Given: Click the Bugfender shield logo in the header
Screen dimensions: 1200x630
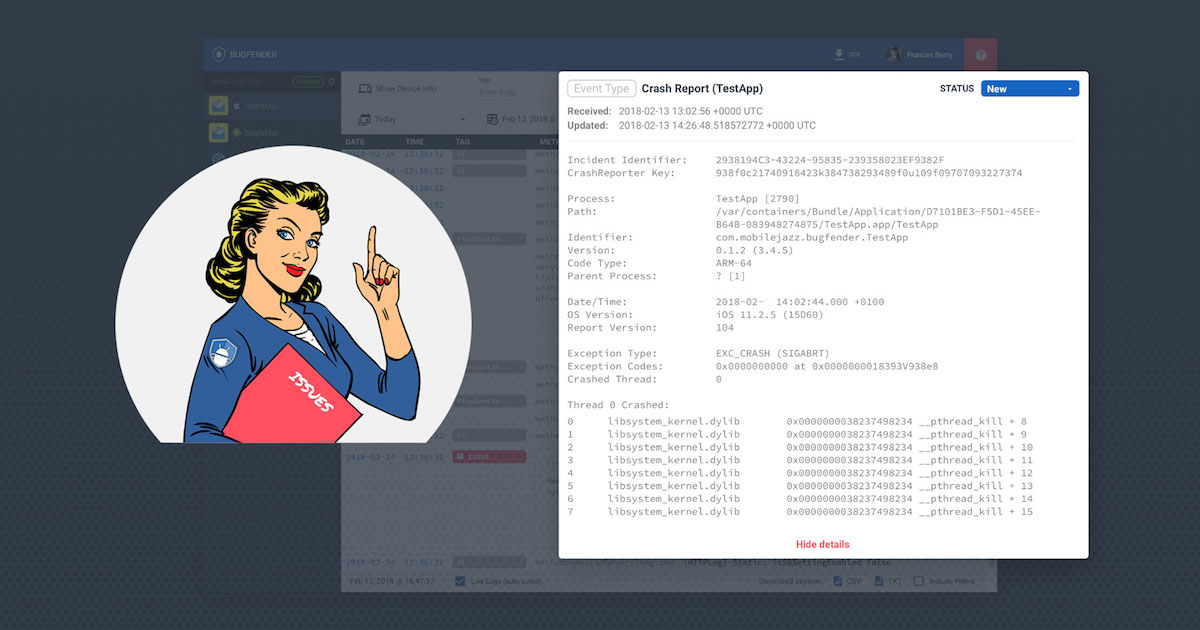Looking at the screenshot, I should point(218,55).
